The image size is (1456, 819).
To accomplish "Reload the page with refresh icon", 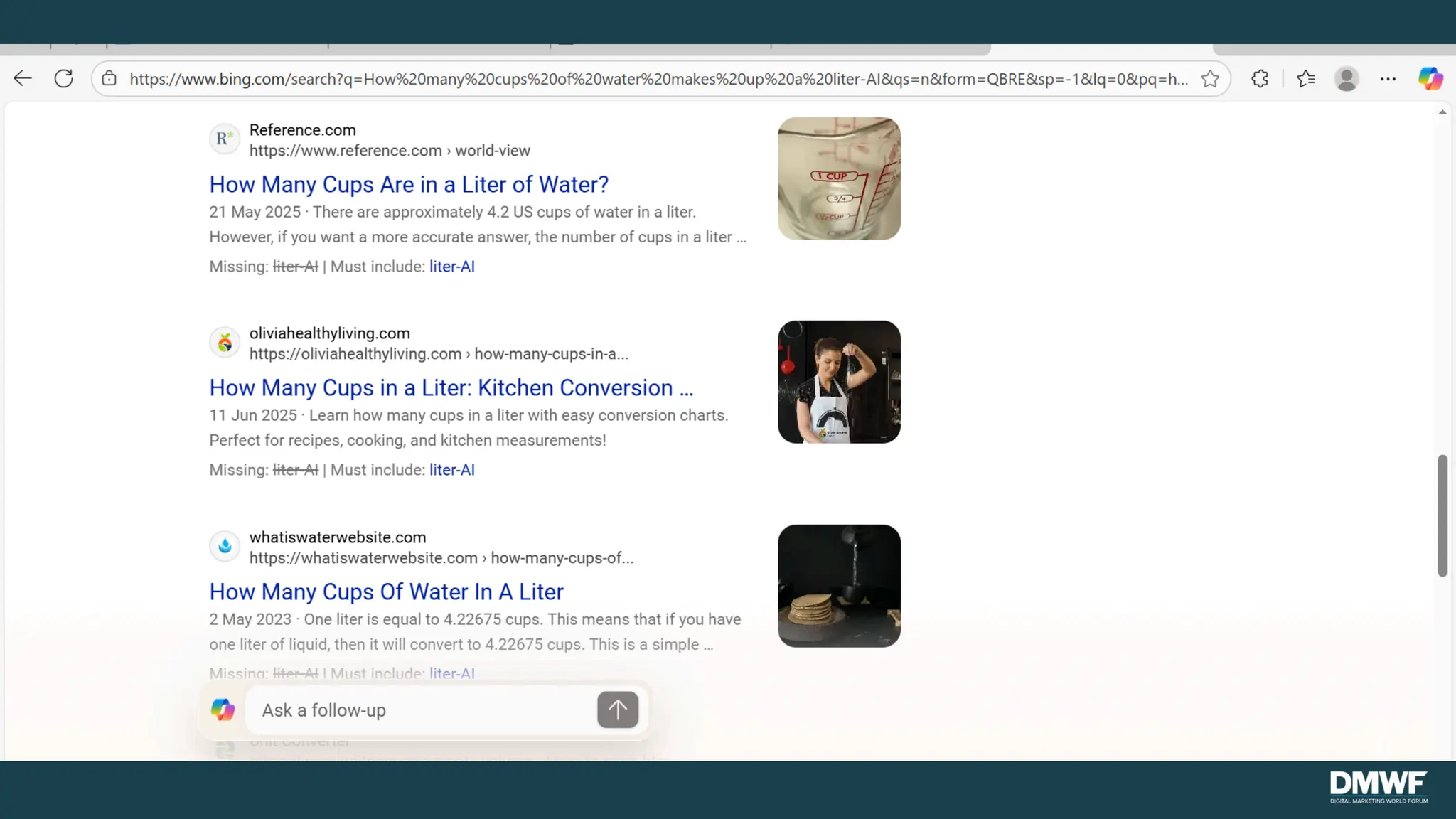I will [x=64, y=78].
